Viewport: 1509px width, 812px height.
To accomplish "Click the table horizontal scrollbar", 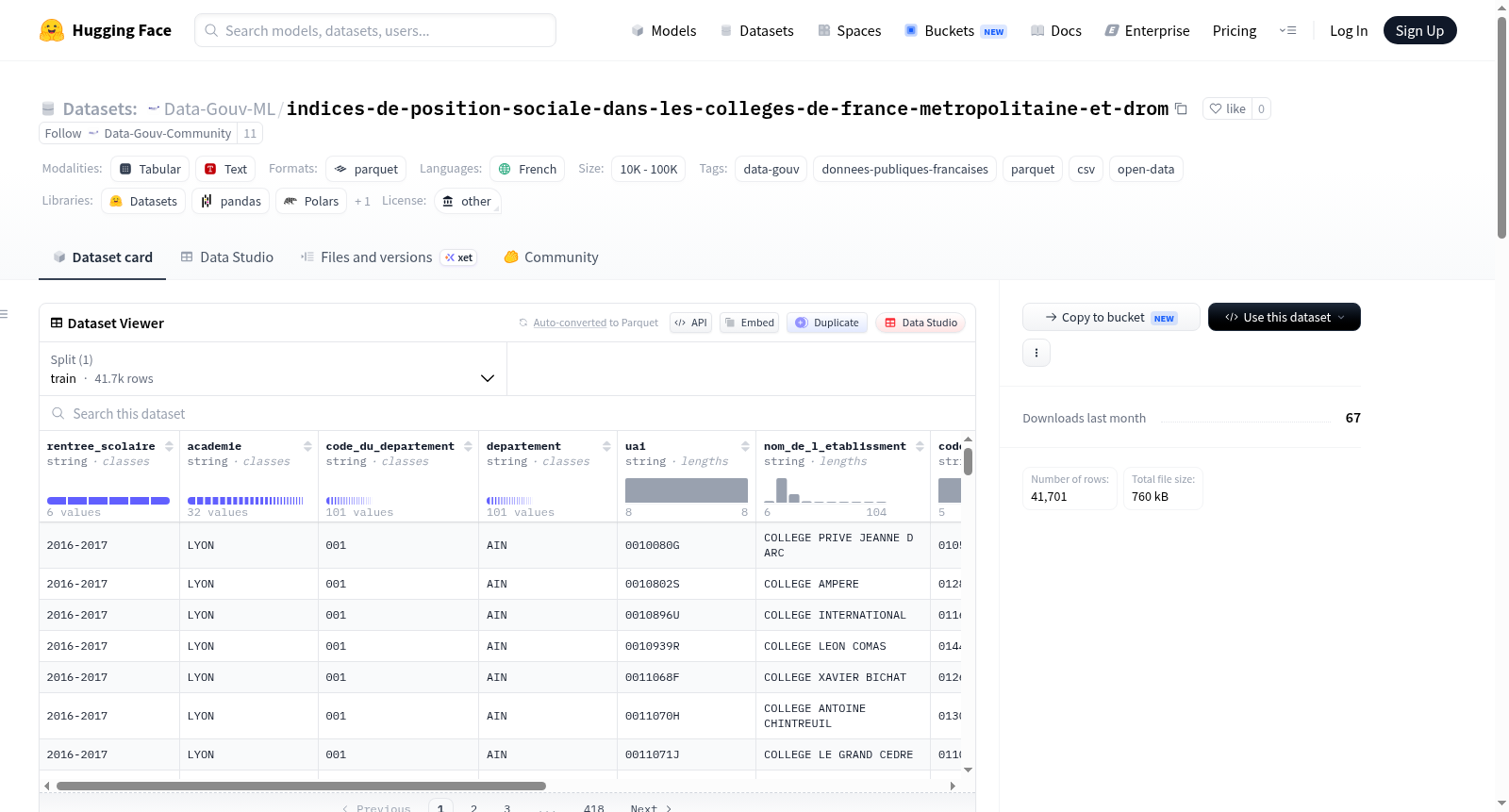I will [301, 786].
